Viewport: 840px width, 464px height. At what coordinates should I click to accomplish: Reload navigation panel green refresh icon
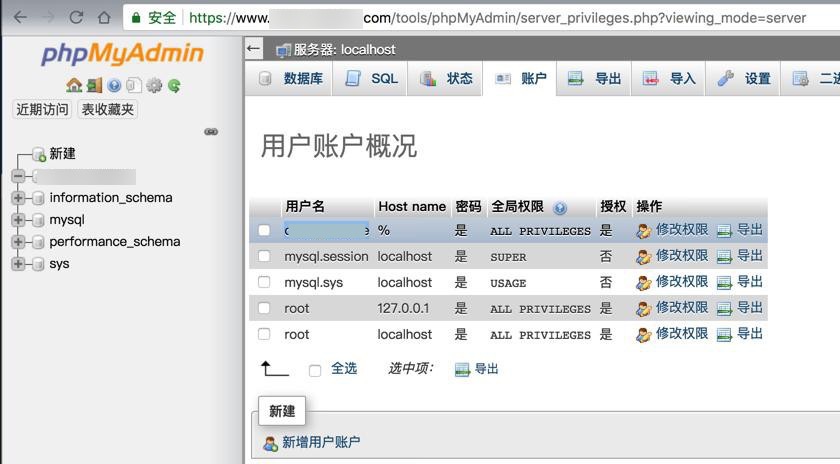click(174, 85)
